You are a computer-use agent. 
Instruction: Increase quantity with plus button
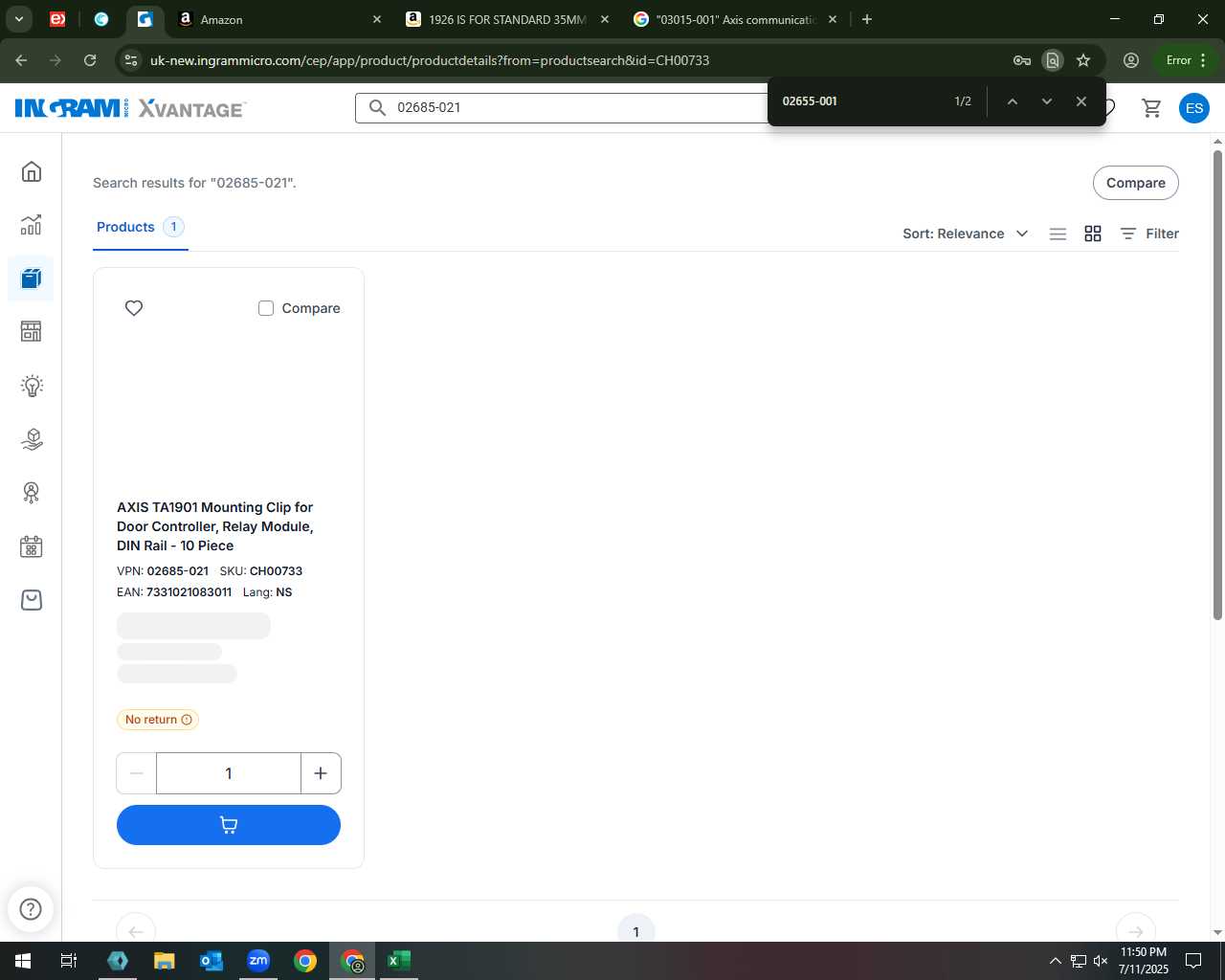321,773
